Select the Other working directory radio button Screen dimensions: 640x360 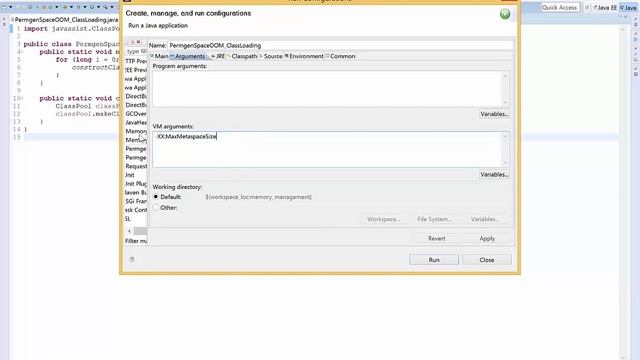click(156, 207)
